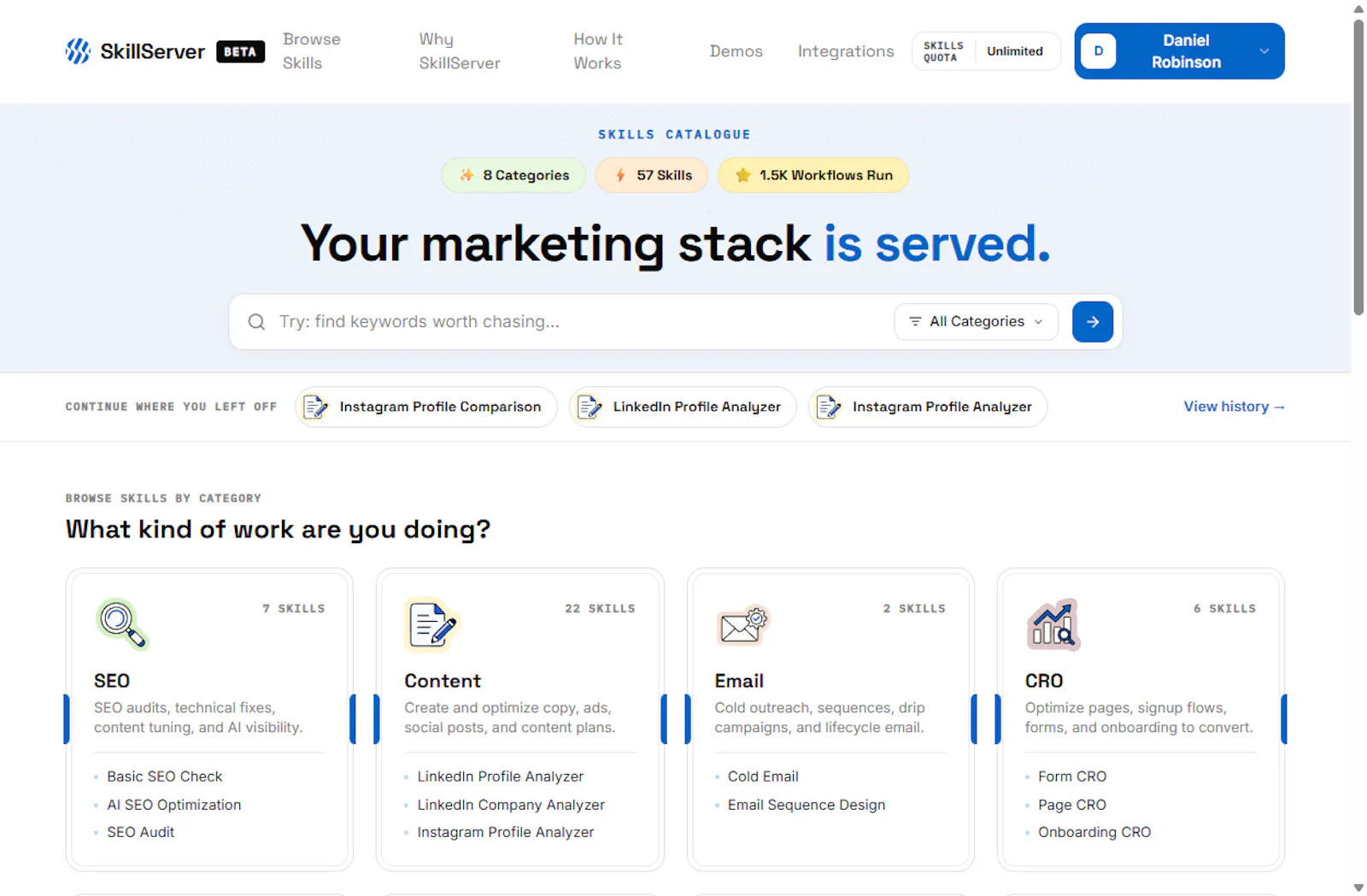Viewport: 1367px width, 896px height.
Task: Open Cold Email skill
Action: 763,776
